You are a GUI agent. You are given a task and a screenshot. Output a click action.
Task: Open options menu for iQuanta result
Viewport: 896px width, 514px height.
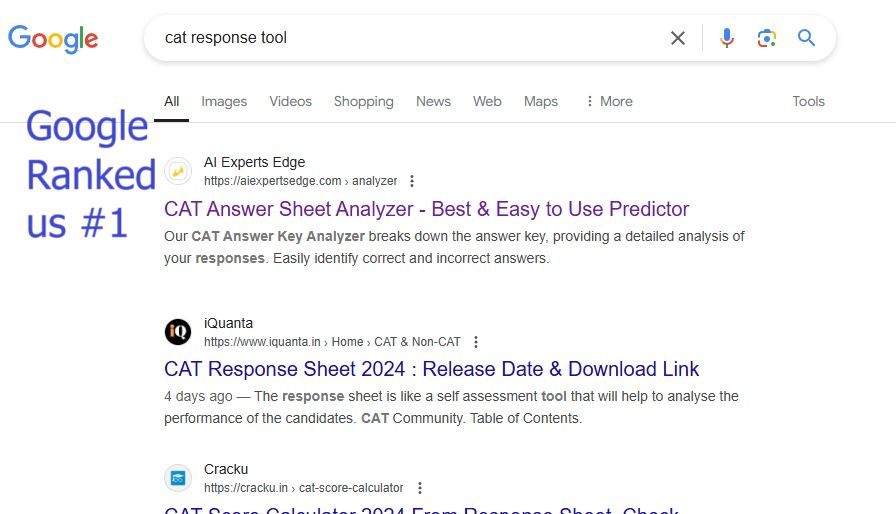[476, 342]
